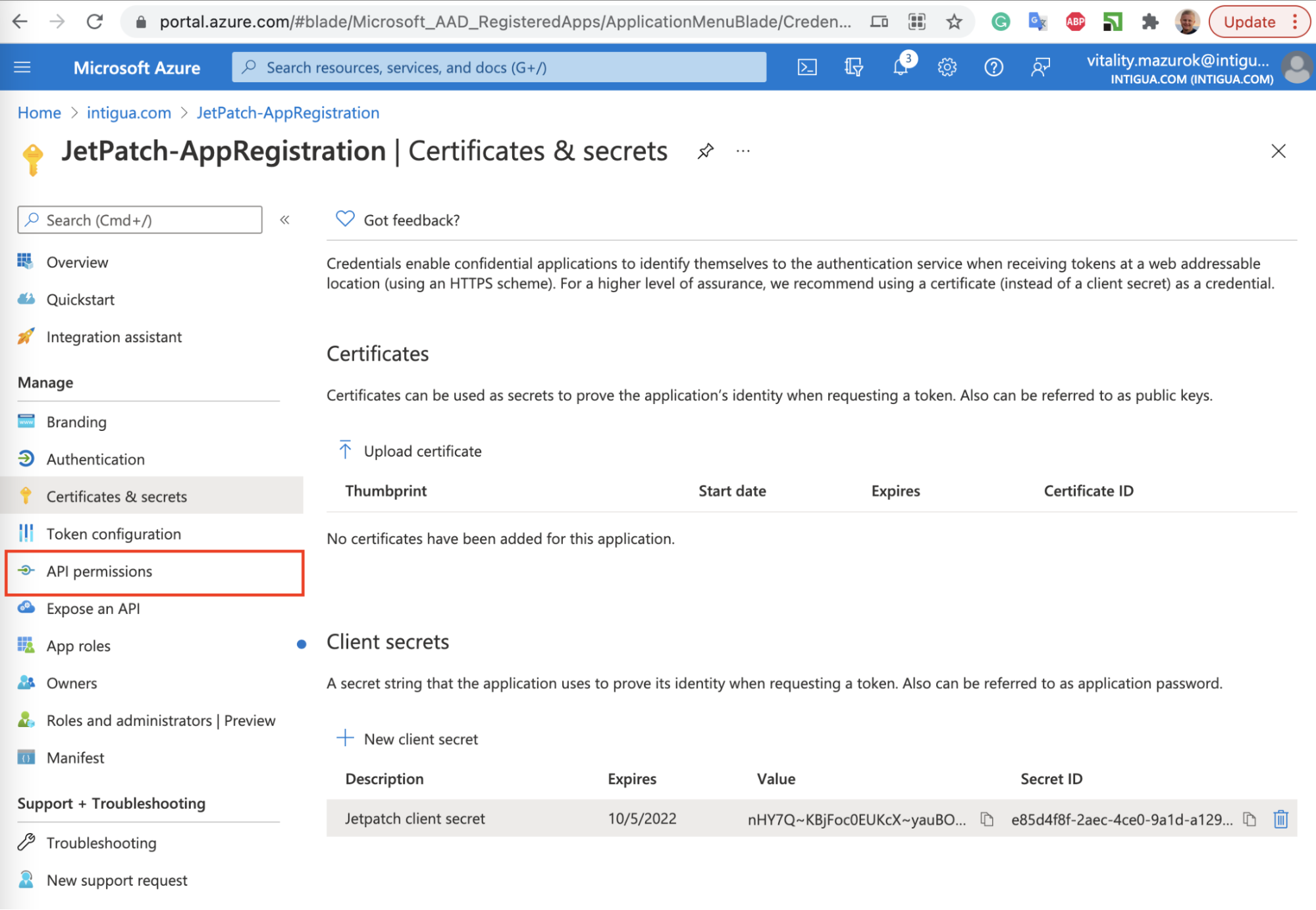Go to Token configuration
The width and height of the screenshot is (1316, 910).
(113, 534)
